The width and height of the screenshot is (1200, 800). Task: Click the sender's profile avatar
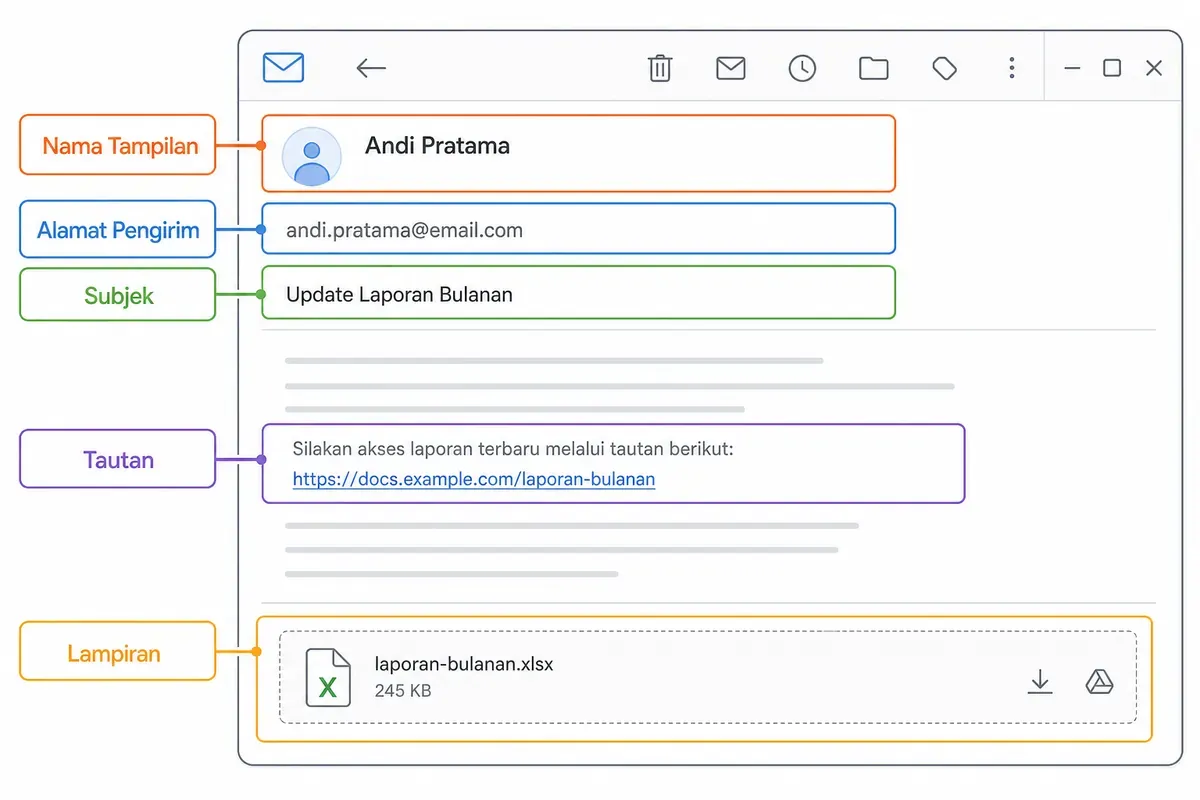(x=312, y=157)
